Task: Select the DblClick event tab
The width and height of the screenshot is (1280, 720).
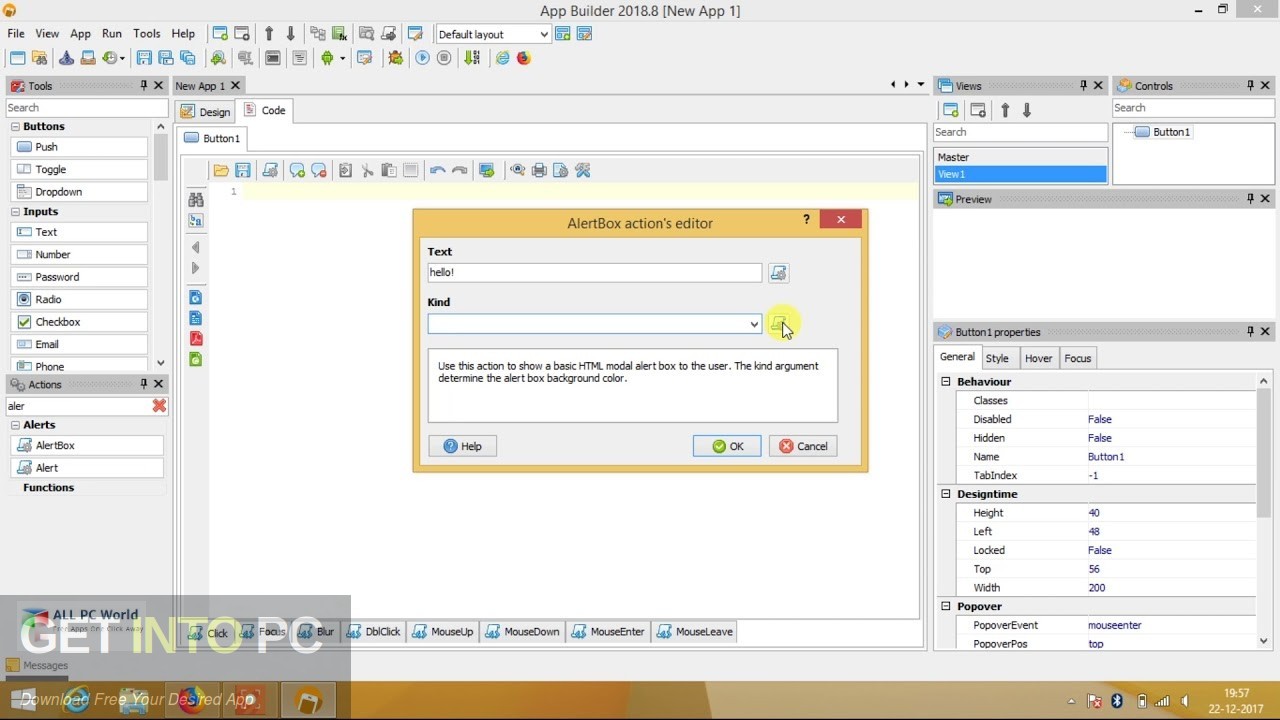Action: pos(373,632)
